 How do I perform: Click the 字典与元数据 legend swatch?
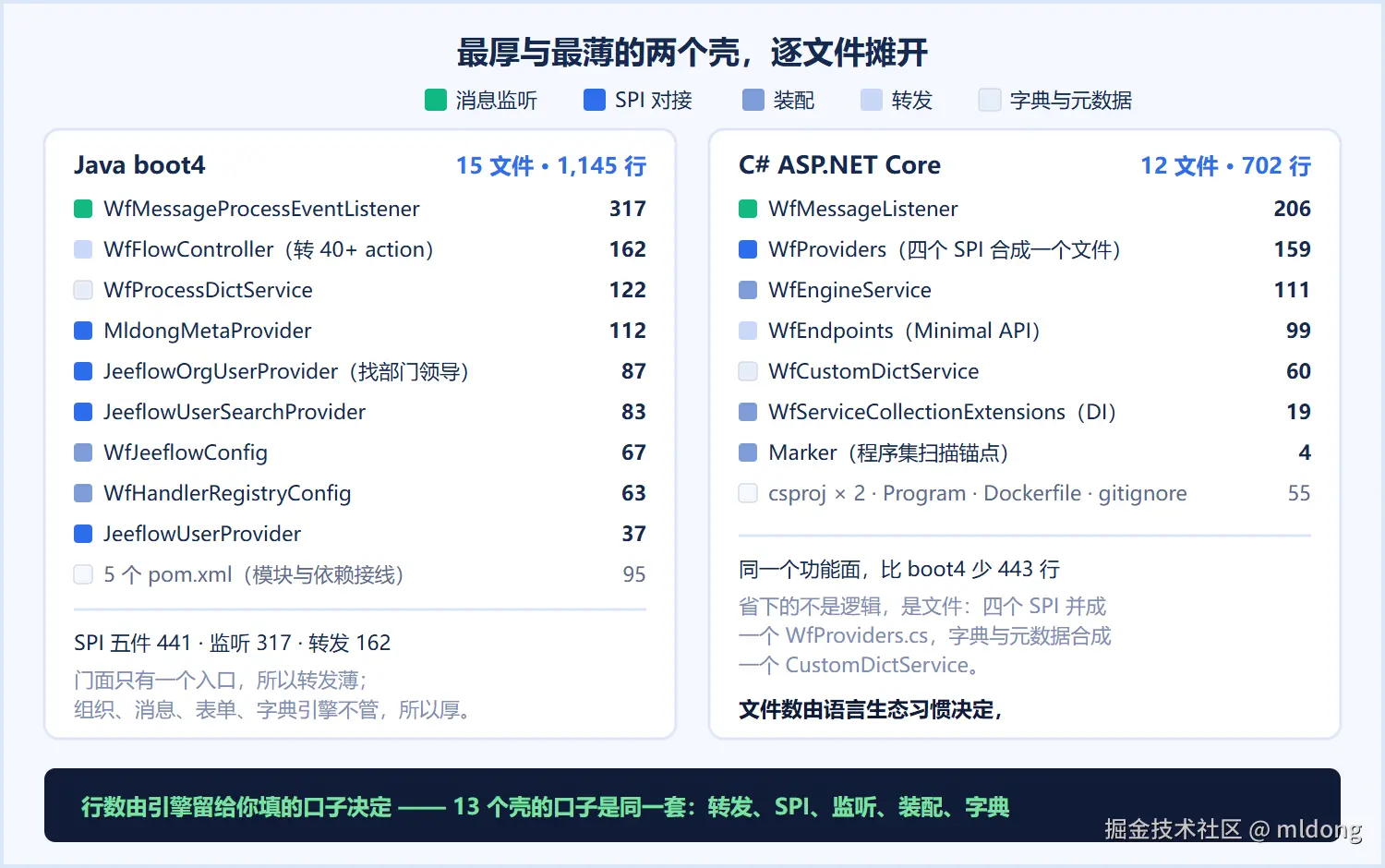(990, 100)
